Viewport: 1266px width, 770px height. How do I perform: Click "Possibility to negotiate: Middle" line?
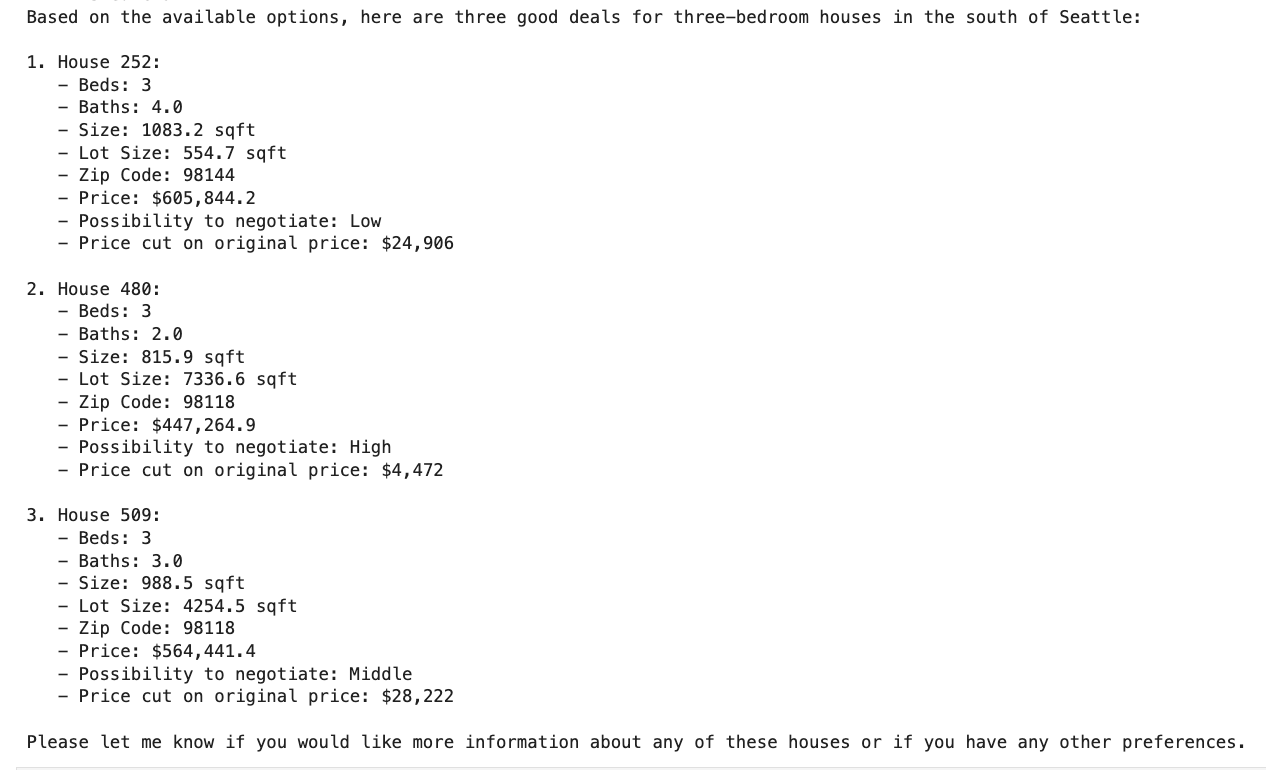(x=245, y=674)
